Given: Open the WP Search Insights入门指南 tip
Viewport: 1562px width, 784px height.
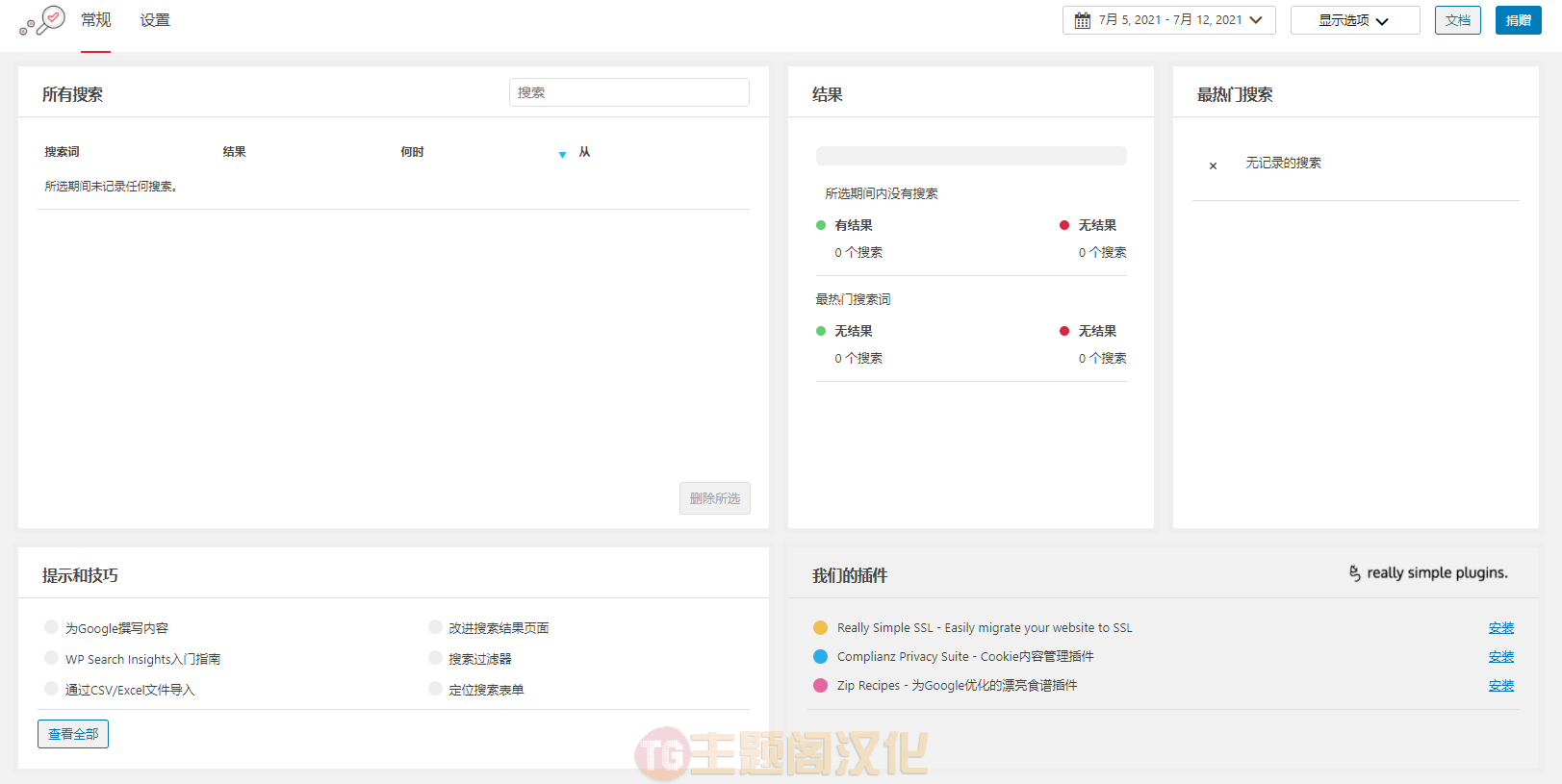Looking at the screenshot, I should click(x=142, y=659).
